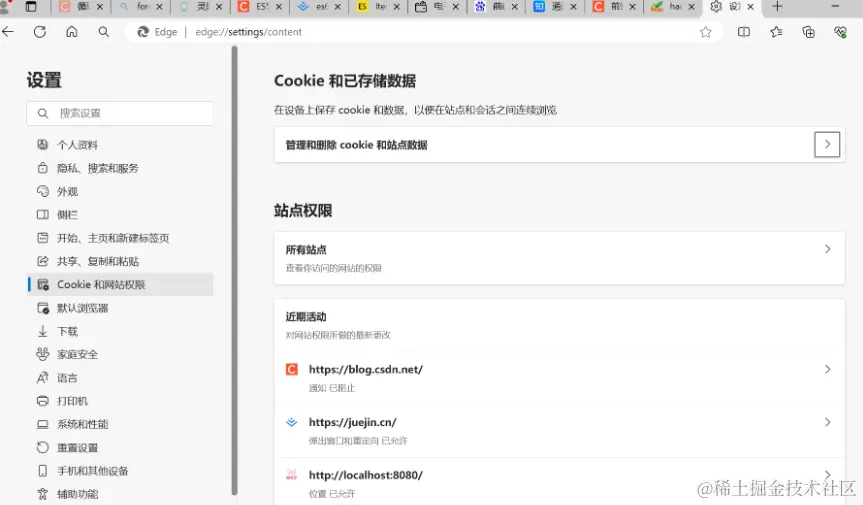Image resolution: width=863 pixels, height=505 pixels.
Task: Expand the 所有站点 row chevron
Action: tap(827, 249)
